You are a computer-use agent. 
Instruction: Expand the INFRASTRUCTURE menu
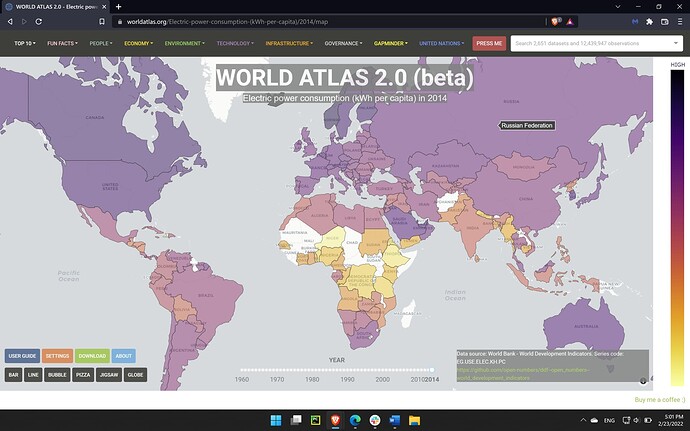(289, 43)
